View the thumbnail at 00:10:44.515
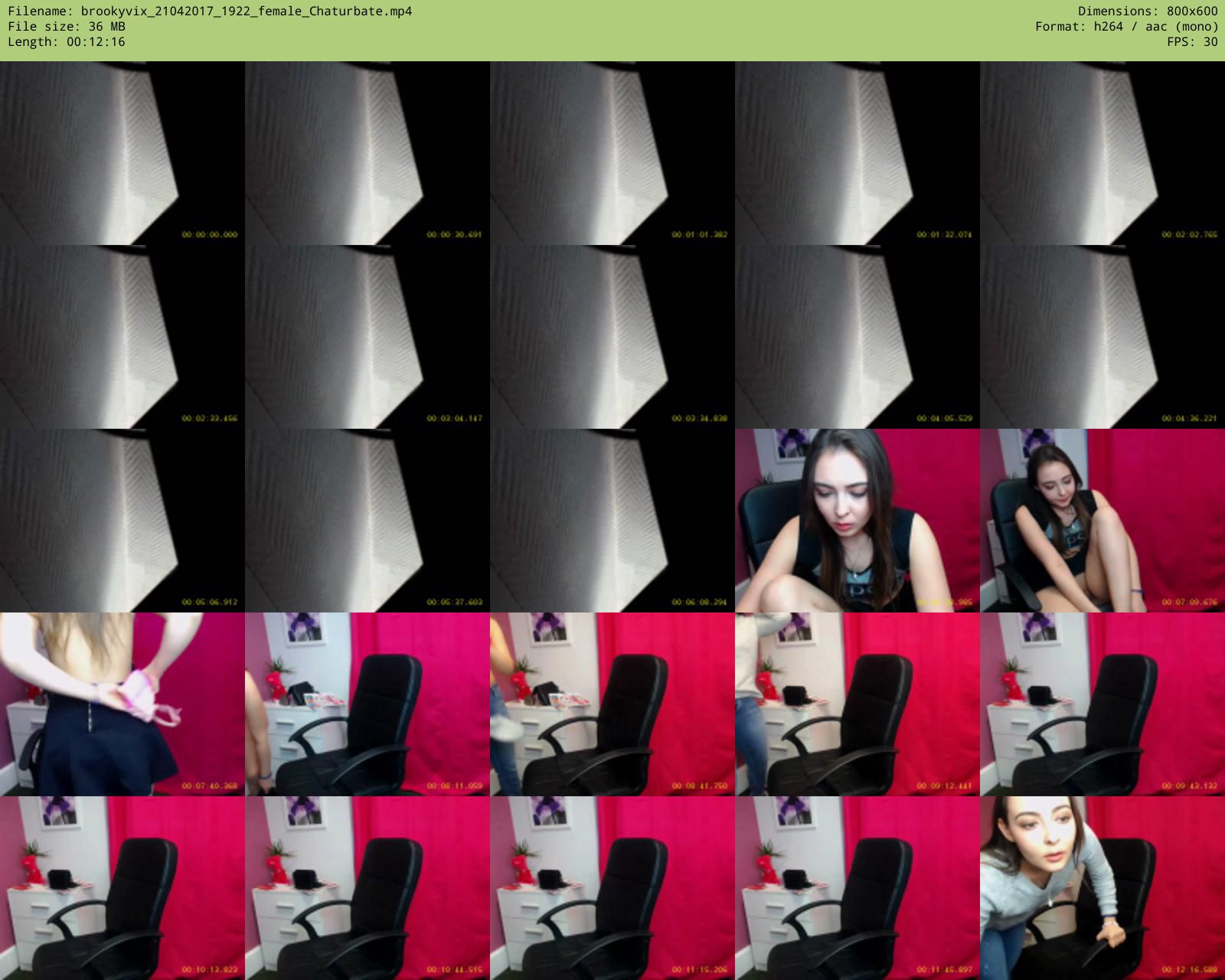 coord(367,888)
